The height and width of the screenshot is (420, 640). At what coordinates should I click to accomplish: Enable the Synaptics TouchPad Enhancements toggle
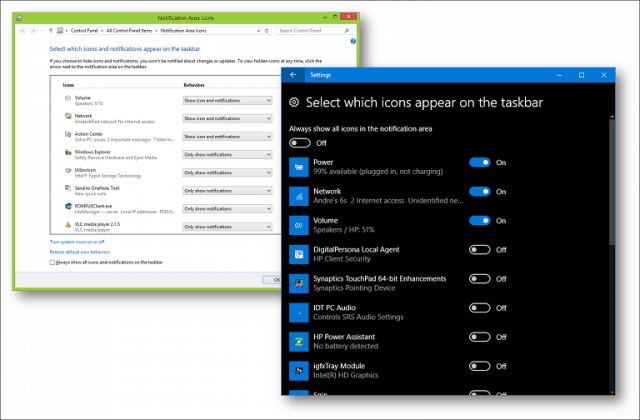tap(480, 279)
